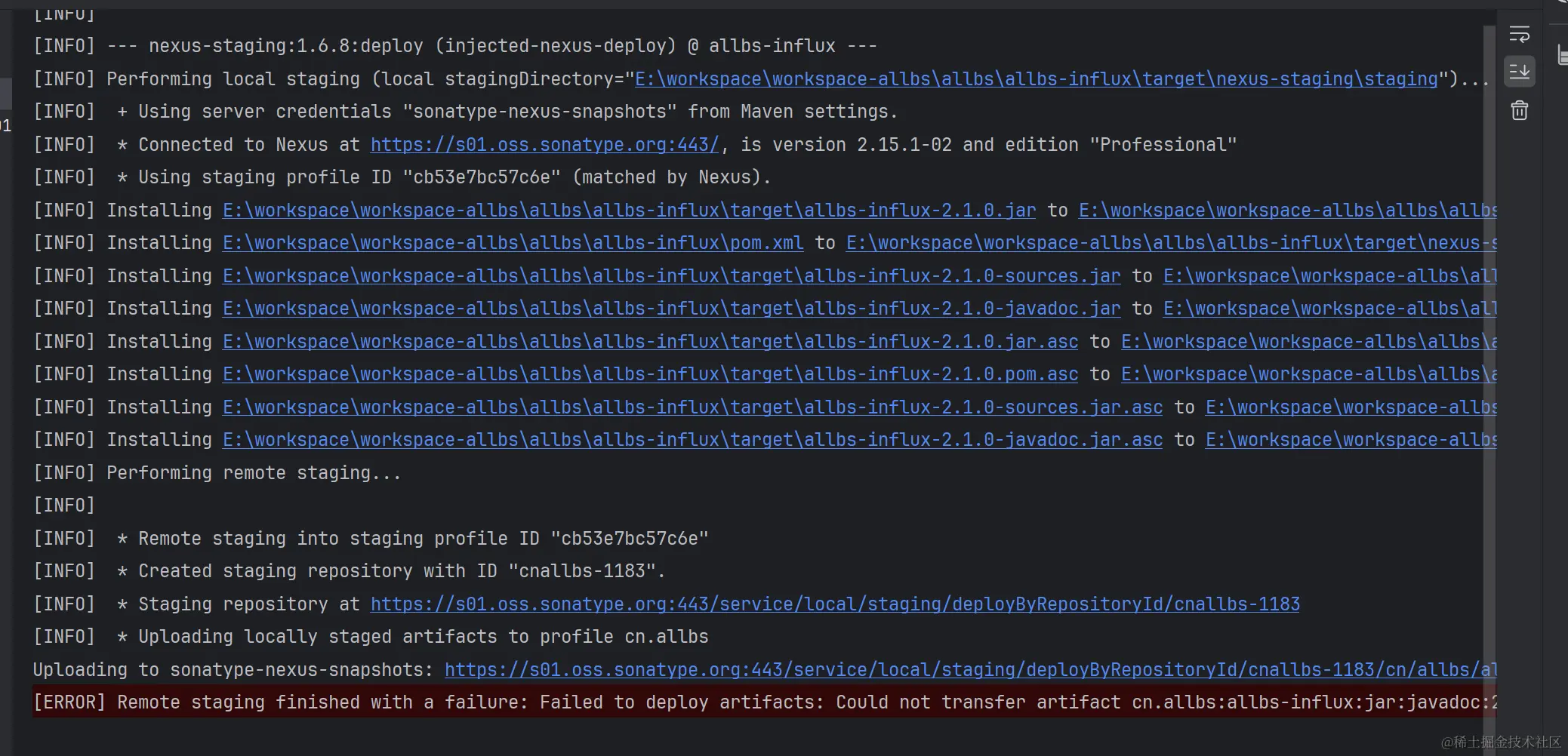Click the 'Using staging profile ID' log line

click(x=402, y=177)
